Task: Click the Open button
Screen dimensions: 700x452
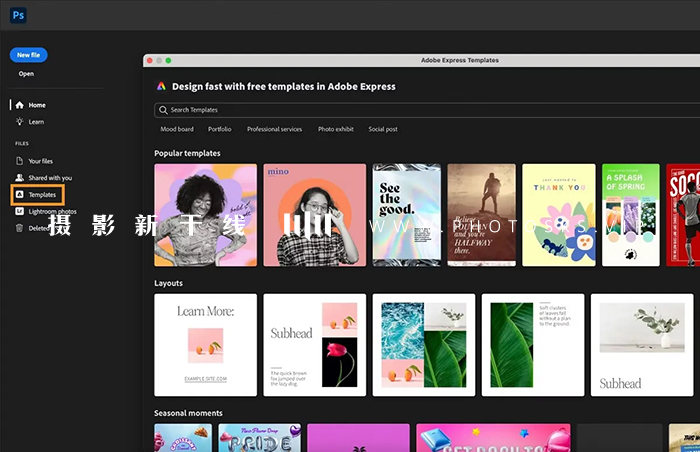Action: point(26,74)
